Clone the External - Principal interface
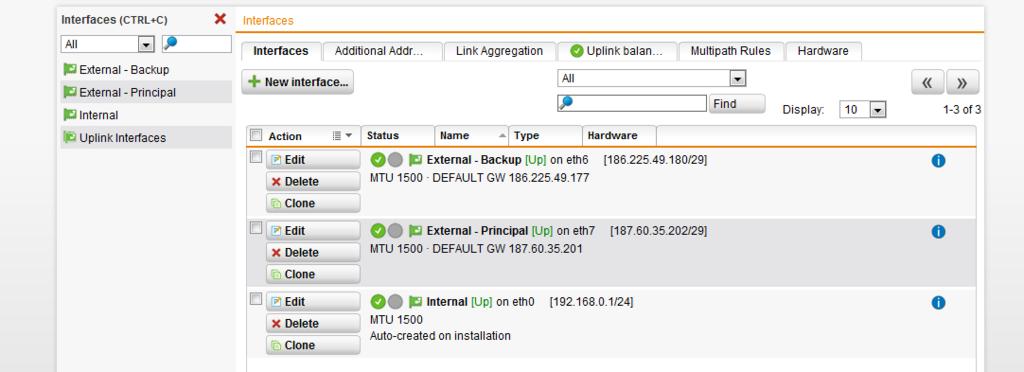 coord(313,274)
